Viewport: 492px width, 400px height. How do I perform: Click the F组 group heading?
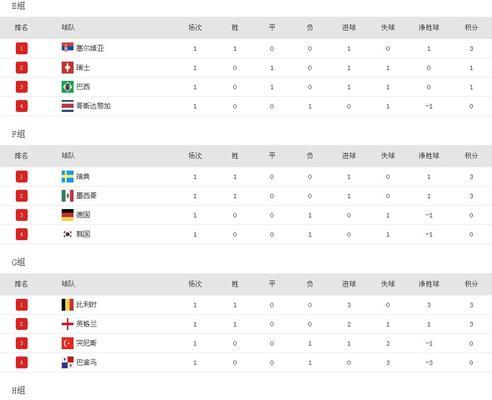18,134
